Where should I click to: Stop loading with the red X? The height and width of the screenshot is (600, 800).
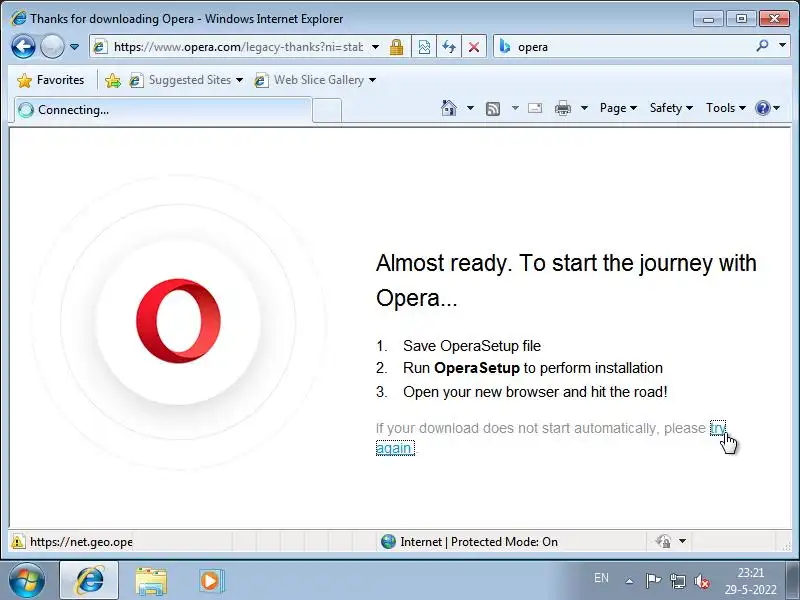pyautogui.click(x=474, y=47)
